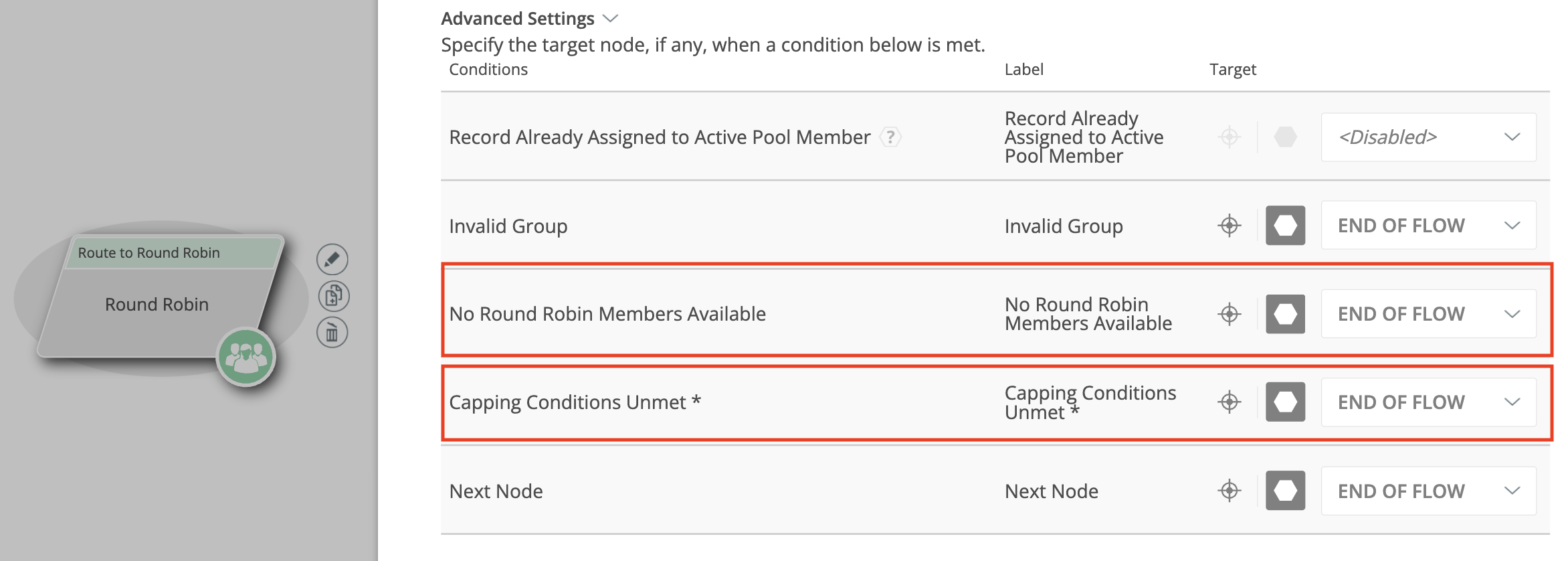Screen dimensions: 1568x561
Task: Click the copy node icon
Action: pos(333,296)
